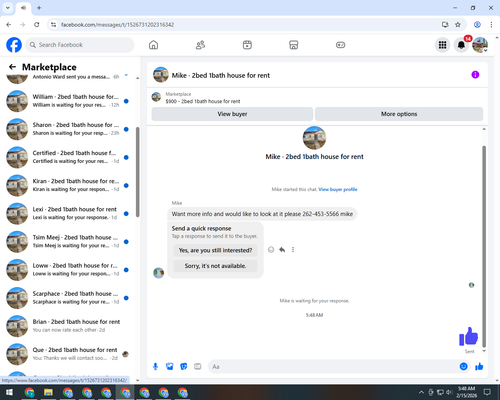This screenshot has height=400, width=500.
Task: Click the back arrow next to Marketplace
Action: coord(12,67)
